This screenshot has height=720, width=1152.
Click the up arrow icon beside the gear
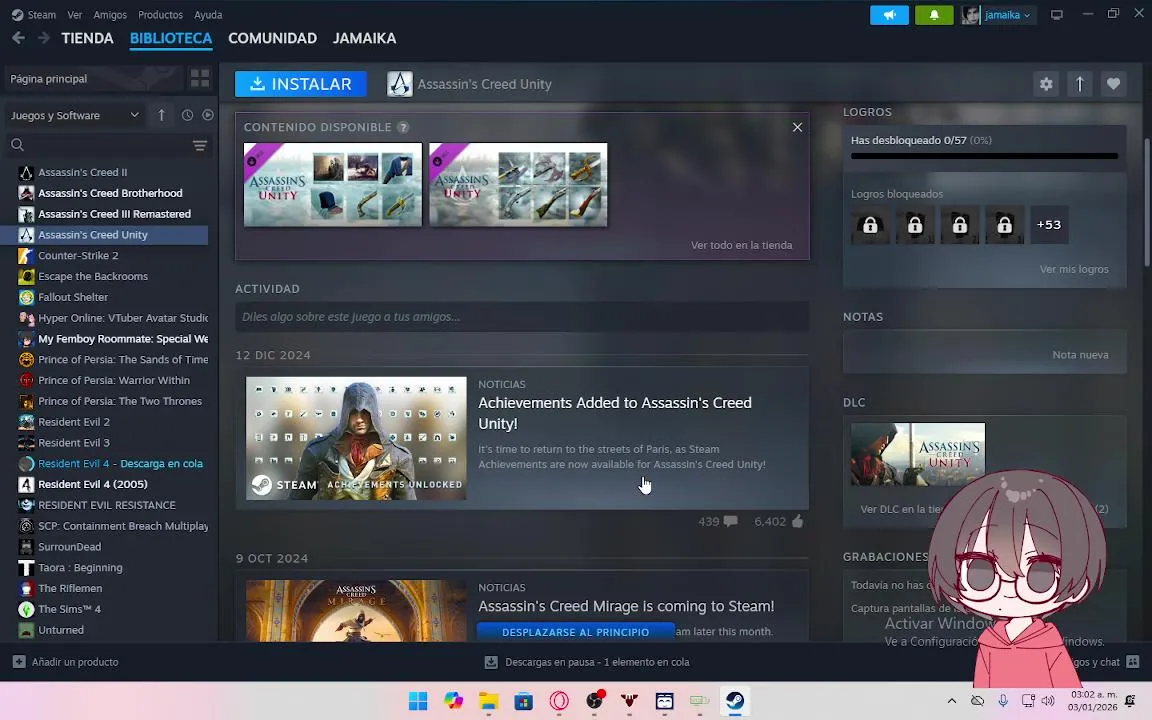pos(1080,84)
